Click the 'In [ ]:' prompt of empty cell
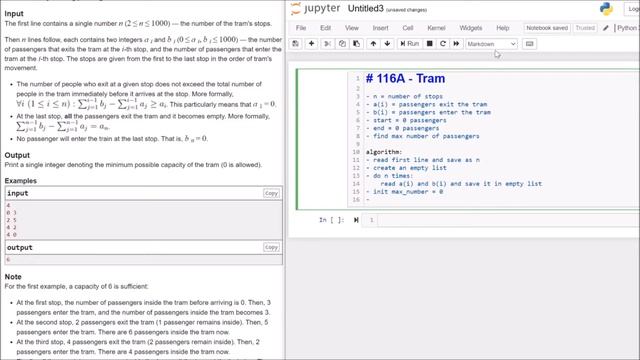The height and width of the screenshot is (360, 640). click(331, 220)
